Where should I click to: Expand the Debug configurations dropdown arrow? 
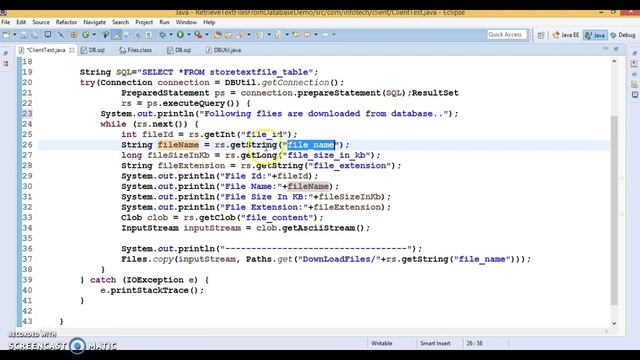171,35
